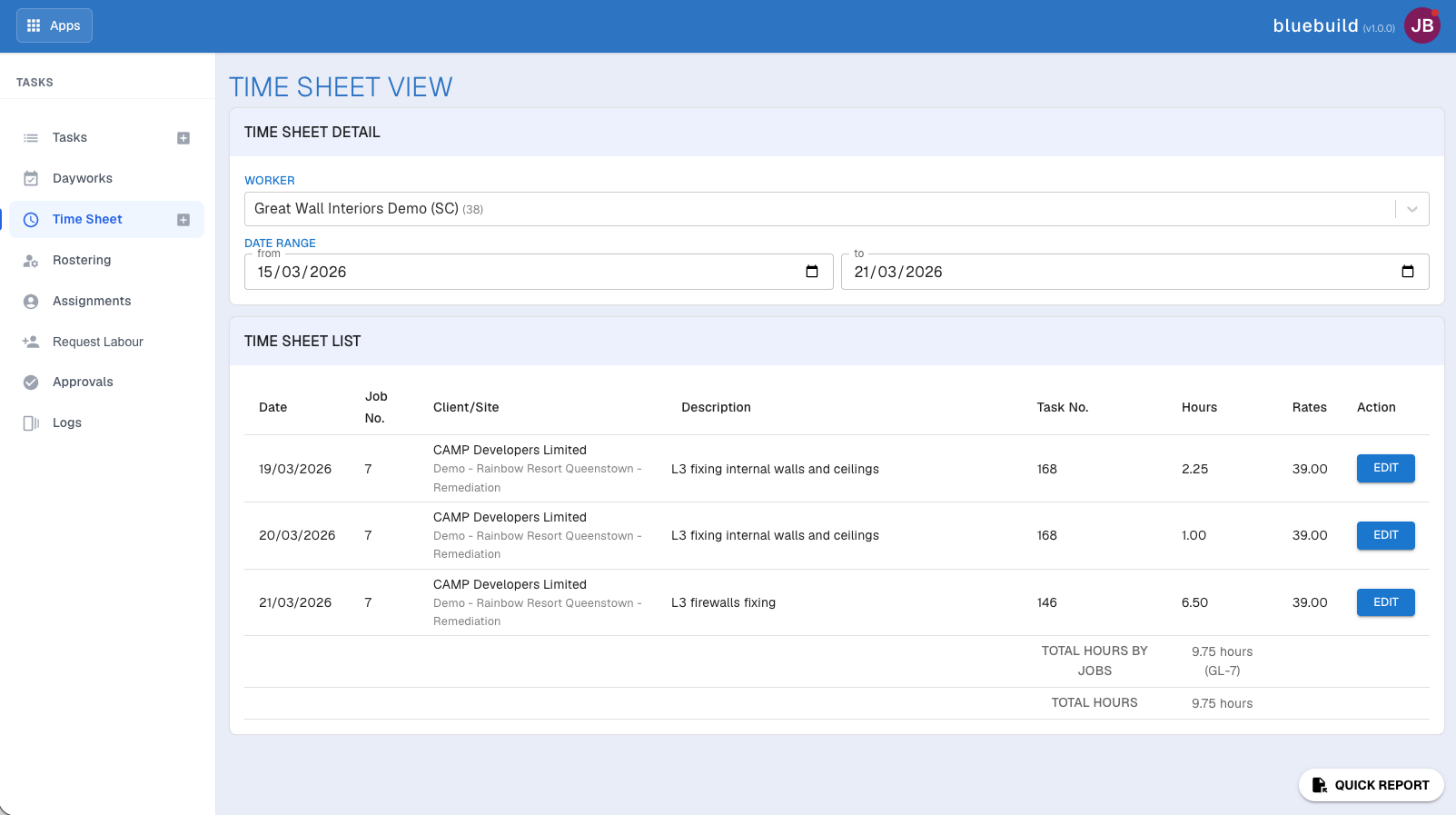
Task: Click the Request Labour add-person icon
Action: point(31,342)
